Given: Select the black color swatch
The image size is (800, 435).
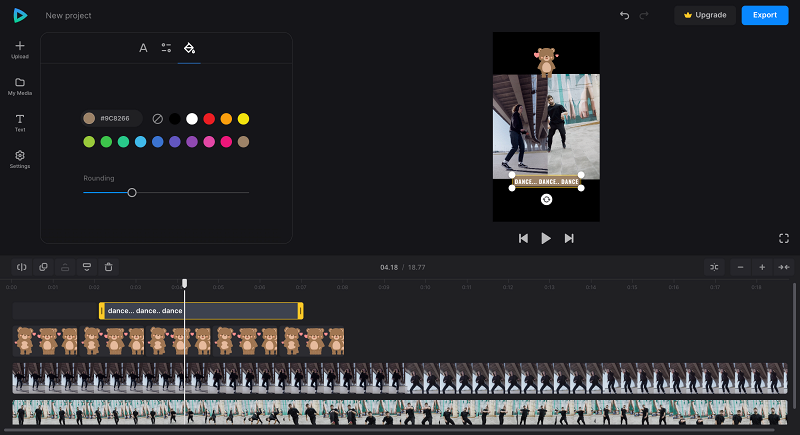Looking at the screenshot, I should (x=174, y=119).
